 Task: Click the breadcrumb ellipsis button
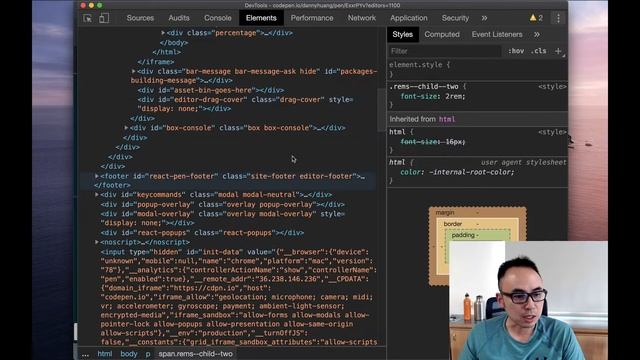[85, 354]
